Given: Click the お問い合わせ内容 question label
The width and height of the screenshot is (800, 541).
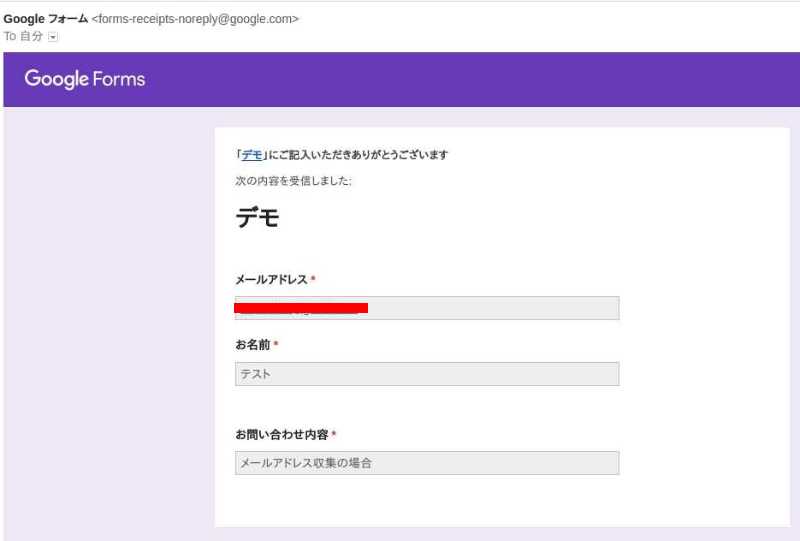Looking at the screenshot, I should point(282,434).
